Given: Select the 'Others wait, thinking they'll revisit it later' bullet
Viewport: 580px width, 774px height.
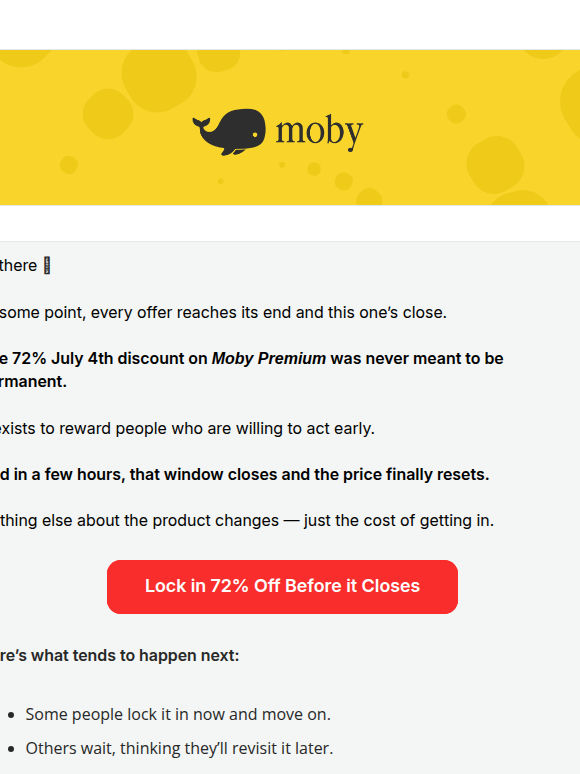Looking at the screenshot, I should tap(180, 748).
